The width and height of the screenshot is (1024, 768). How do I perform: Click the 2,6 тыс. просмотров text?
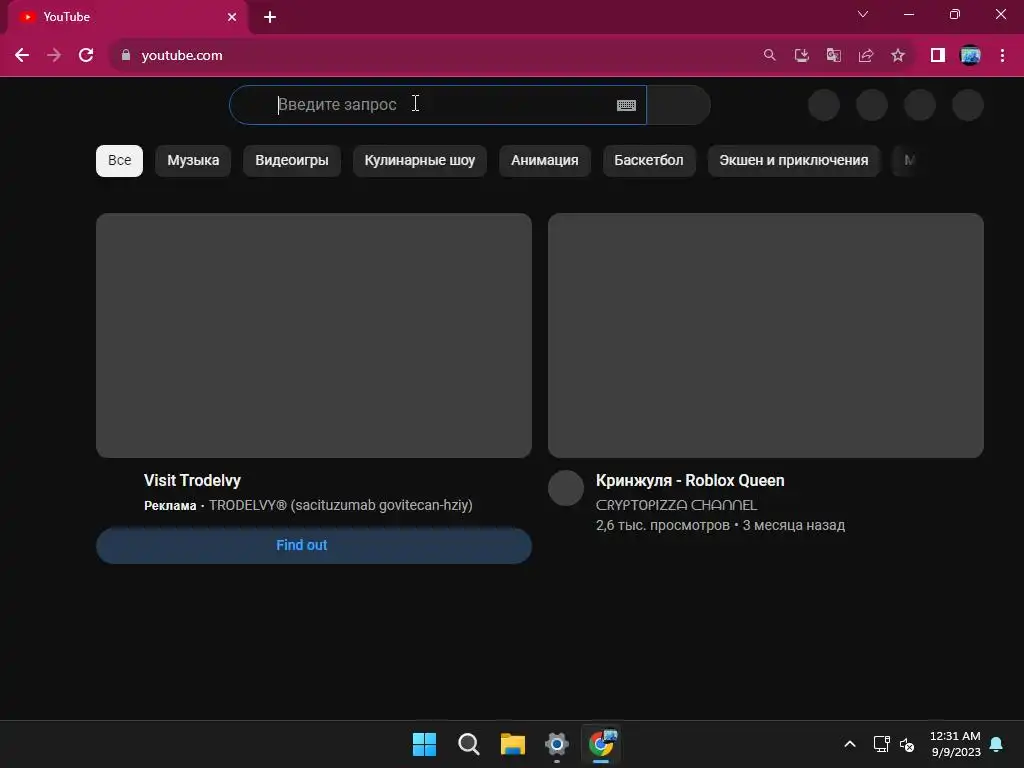point(663,526)
